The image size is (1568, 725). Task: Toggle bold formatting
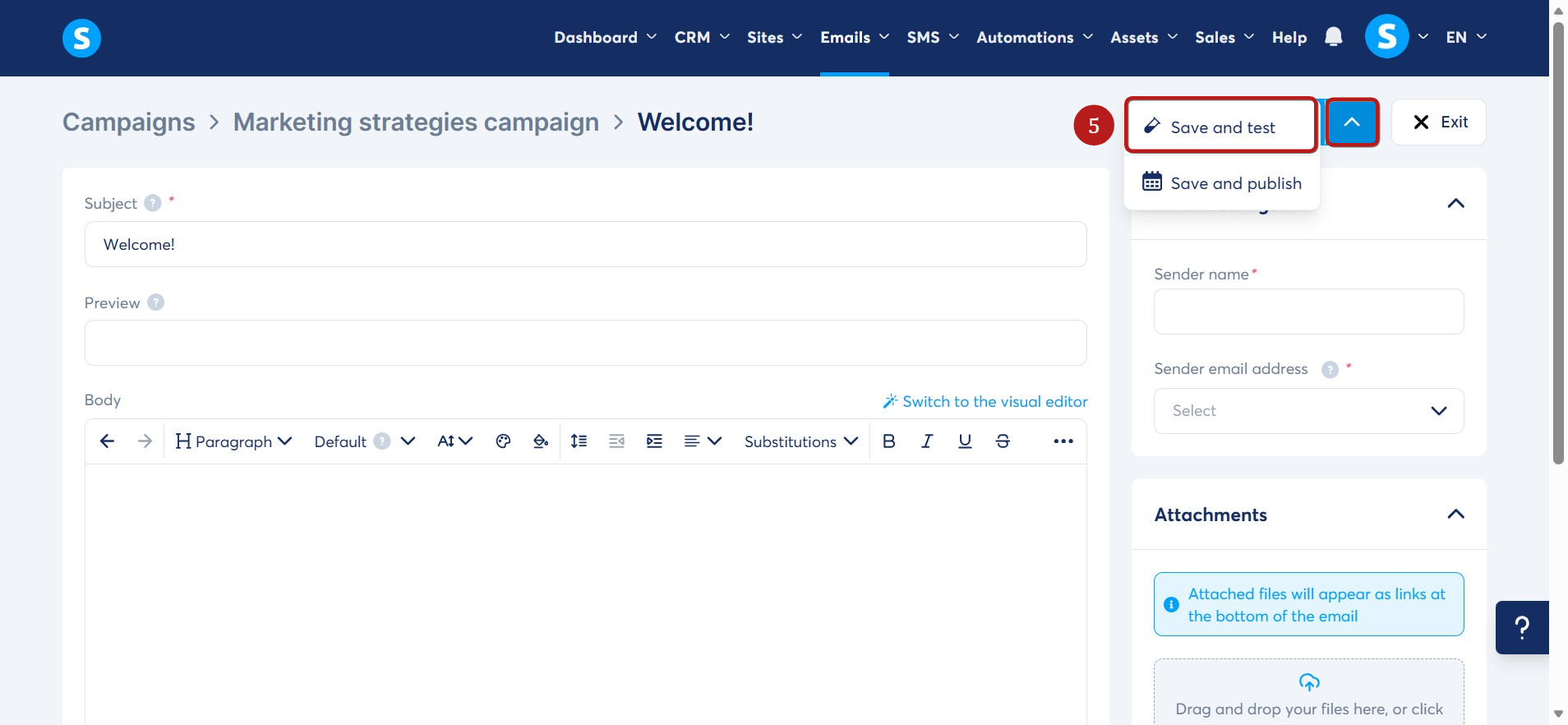point(888,441)
